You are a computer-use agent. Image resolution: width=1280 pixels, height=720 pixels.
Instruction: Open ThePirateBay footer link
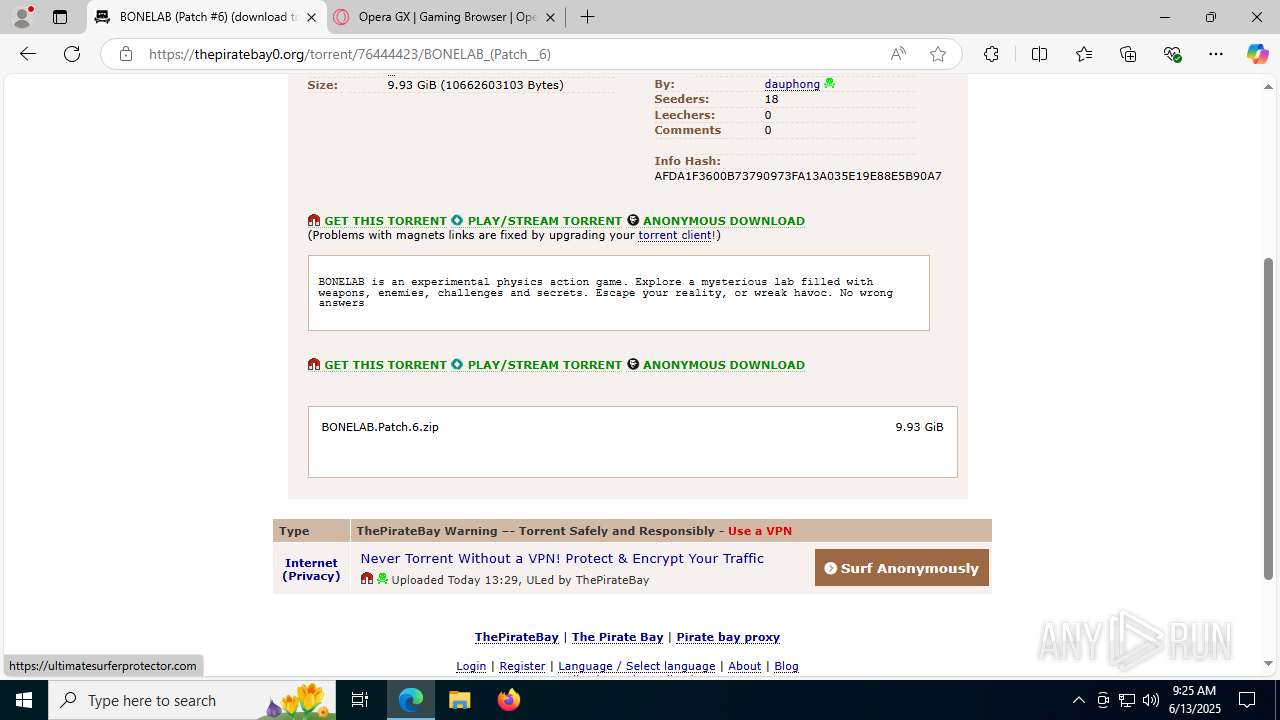coord(516,637)
